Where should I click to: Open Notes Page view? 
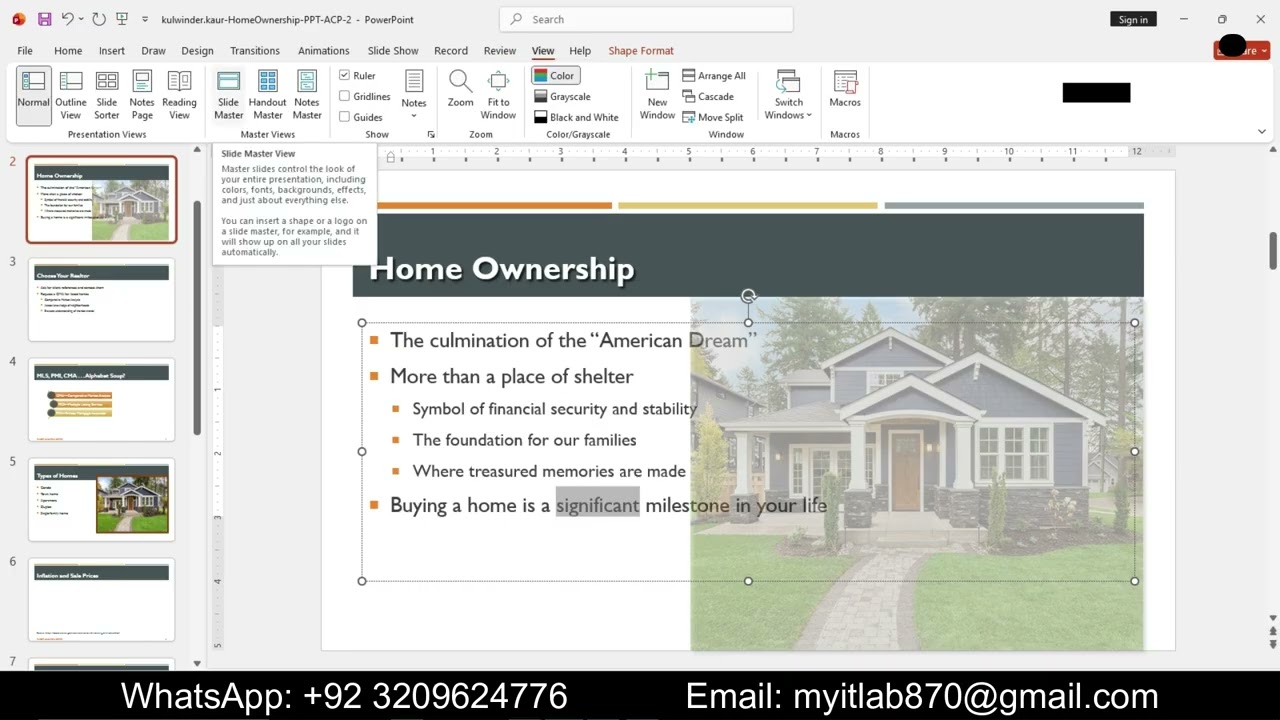142,96
